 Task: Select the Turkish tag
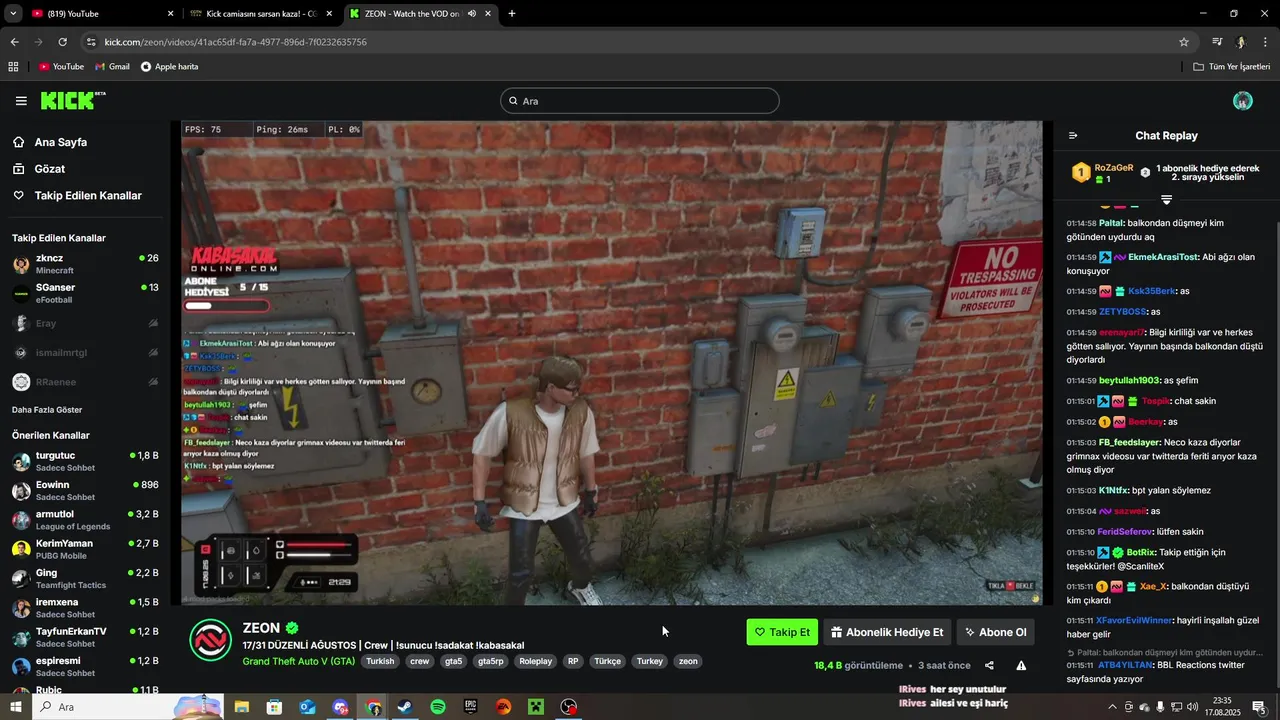[x=380, y=661]
